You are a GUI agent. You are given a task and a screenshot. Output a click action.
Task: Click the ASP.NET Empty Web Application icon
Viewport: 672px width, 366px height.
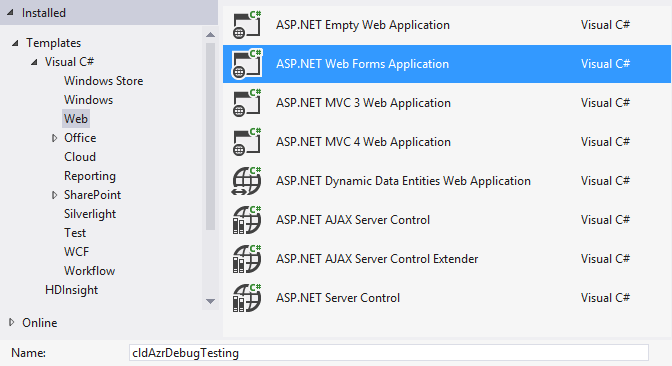click(x=247, y=25)
